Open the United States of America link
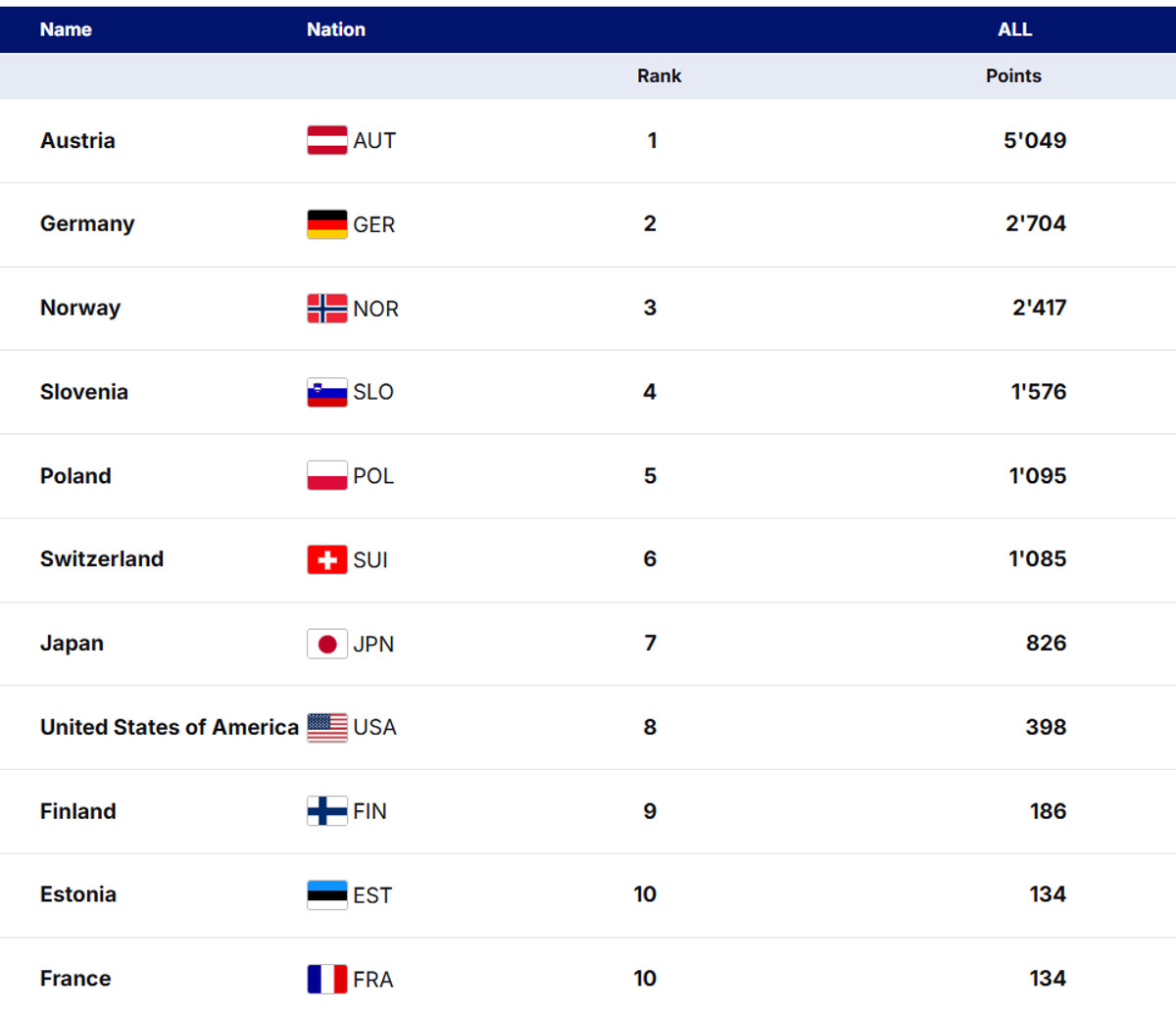1176x1012 pixels. (x=169, y=727)
